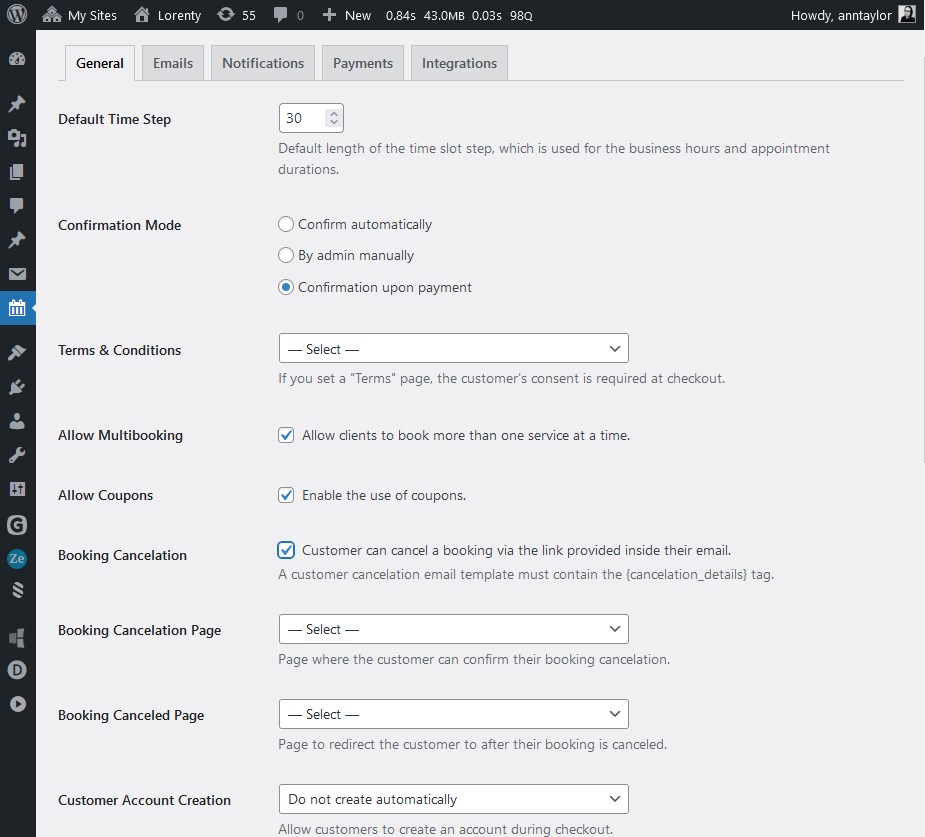Open the Tools wrench icon
The width and height of the screenshot is (925, 837).
pos(17,455)
